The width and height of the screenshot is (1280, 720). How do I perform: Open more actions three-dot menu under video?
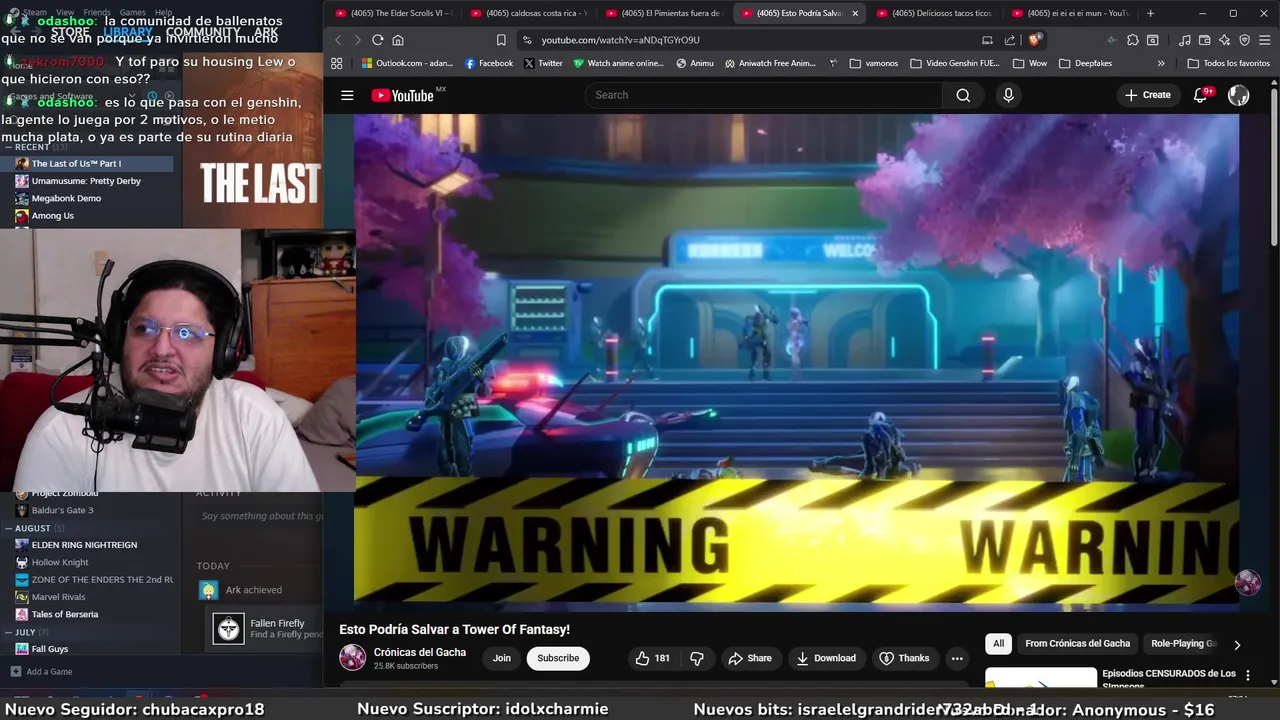click(x=957, y=658)
